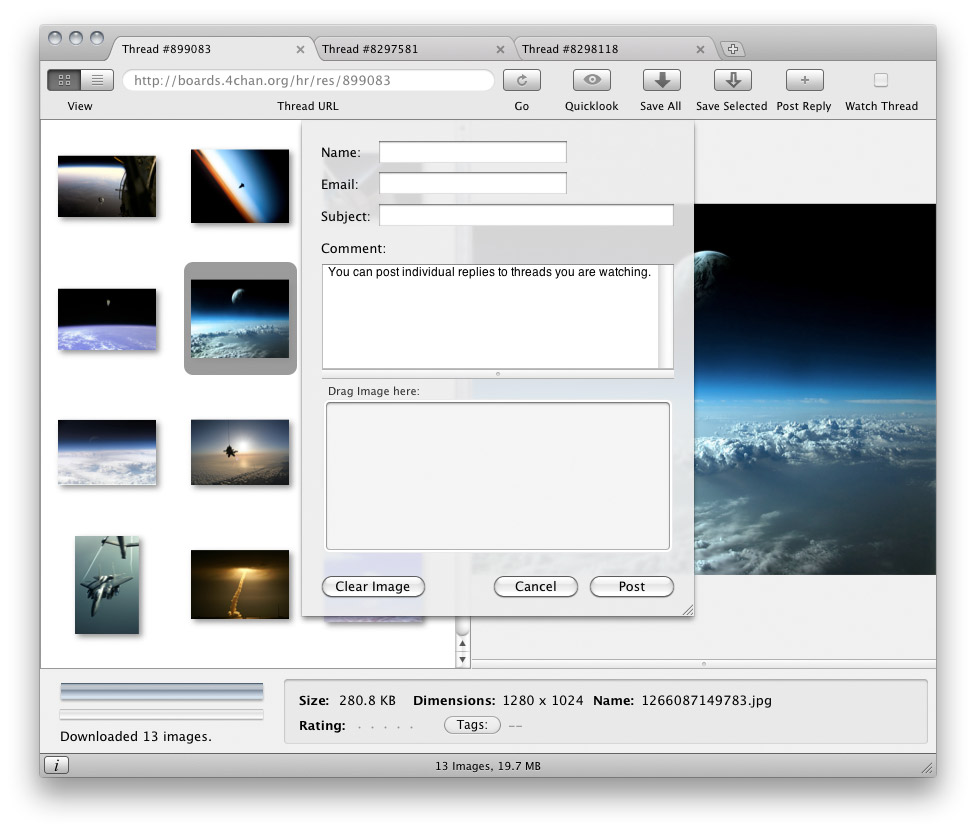Click 'Downloaded 13 images.' status text
The width and height of the screenshot is (976, 832).
click(x=136, y=736)
